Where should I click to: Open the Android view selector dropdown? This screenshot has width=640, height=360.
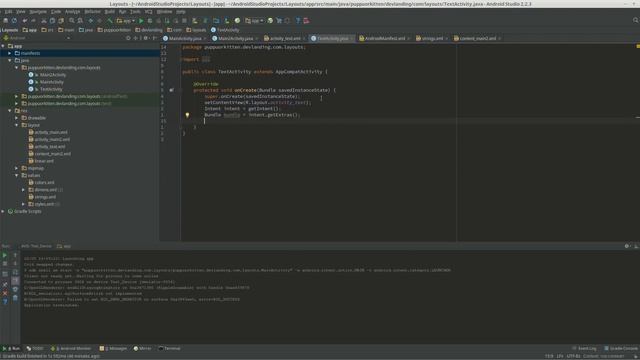click(x=37, y=38)
